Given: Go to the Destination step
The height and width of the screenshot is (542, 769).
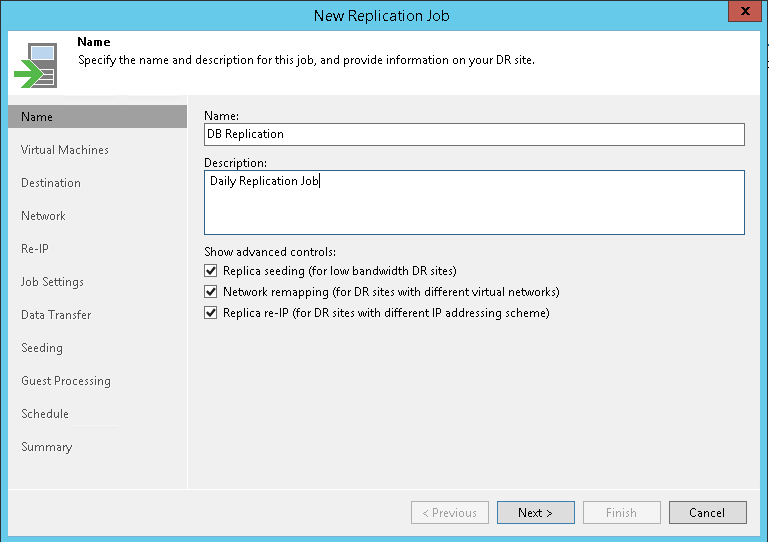Looking at the screenshot, I should tap(51, 183).
